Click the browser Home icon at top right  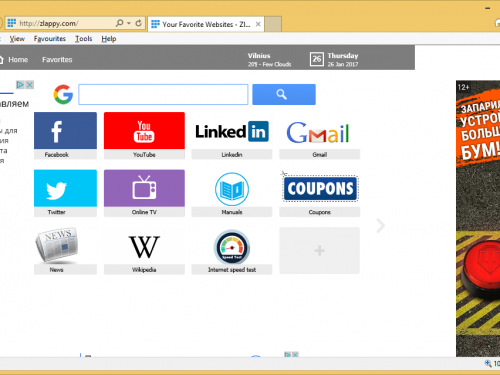click(497, 23)
